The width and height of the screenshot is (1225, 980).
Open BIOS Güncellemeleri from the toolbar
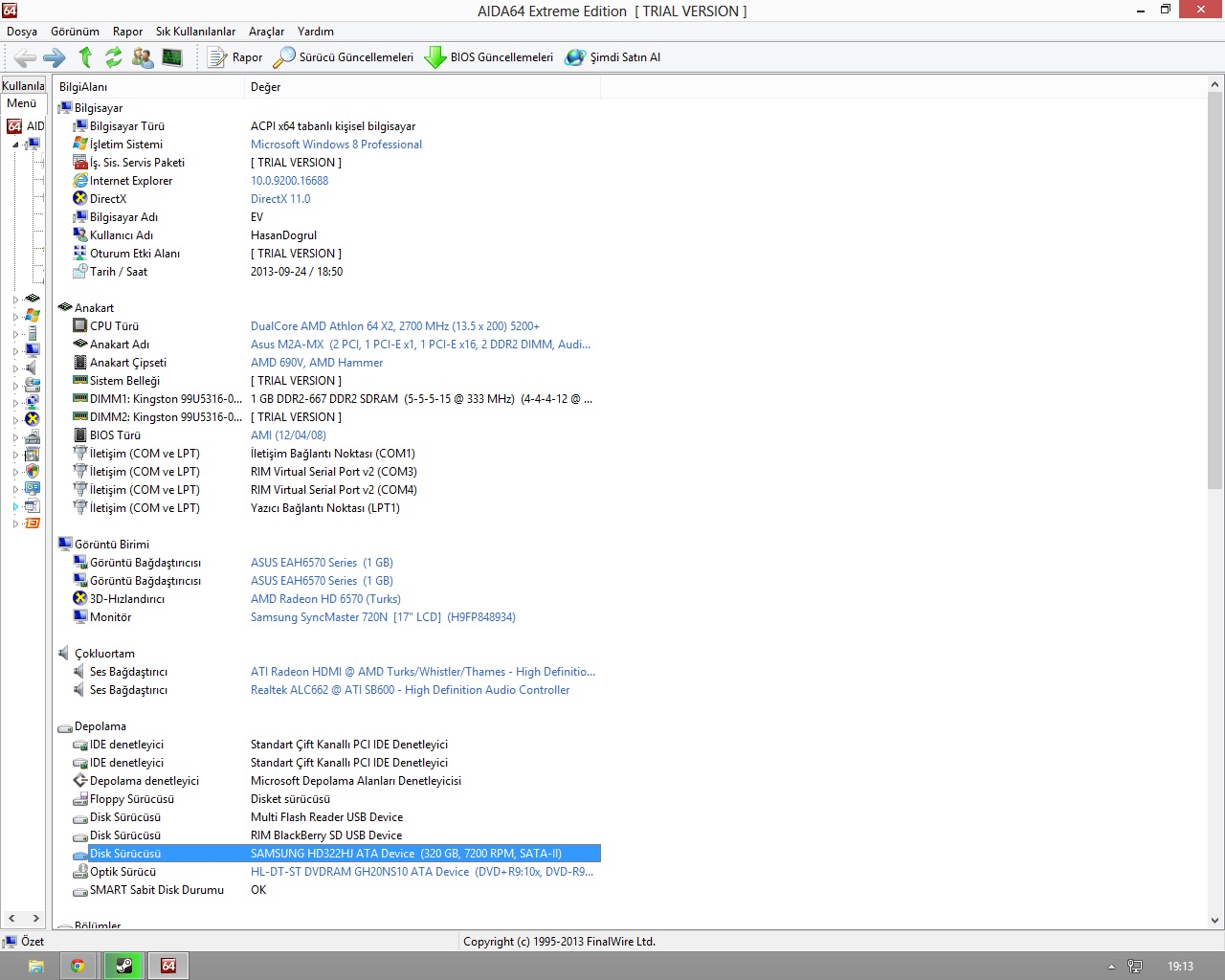[x=489, y=57]
